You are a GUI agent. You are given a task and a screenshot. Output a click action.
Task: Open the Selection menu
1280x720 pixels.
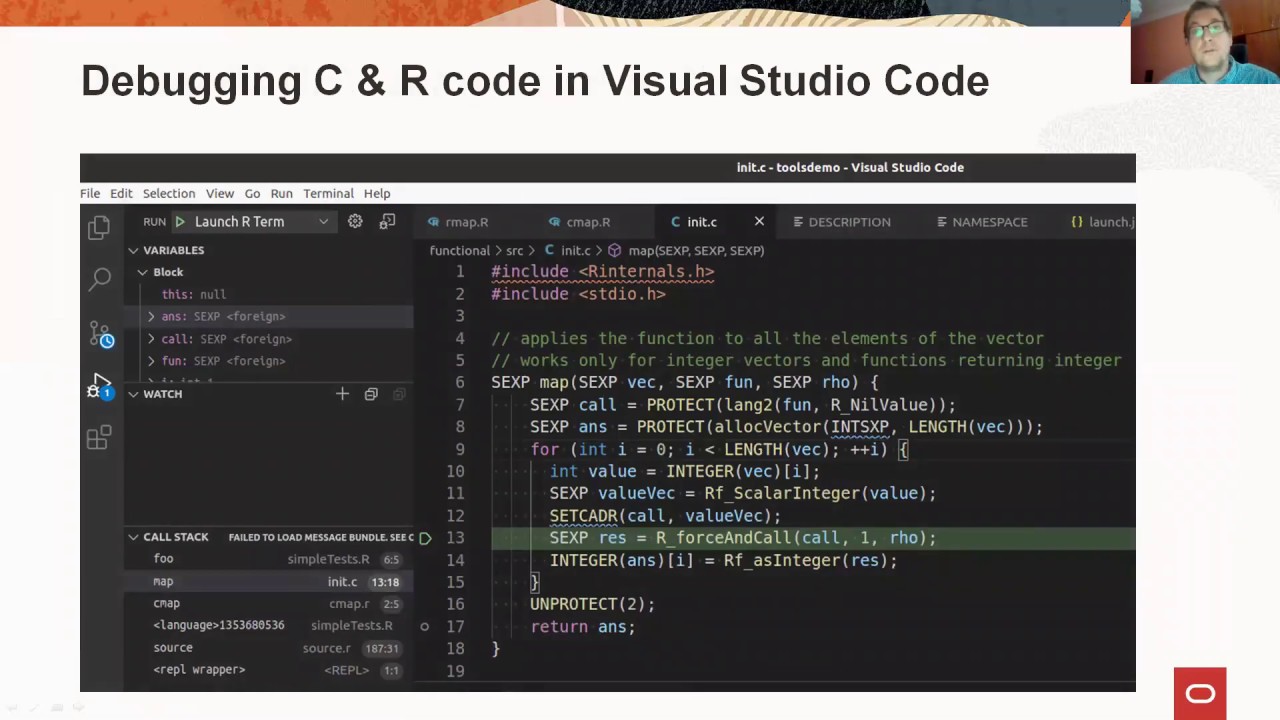(169, 193)
